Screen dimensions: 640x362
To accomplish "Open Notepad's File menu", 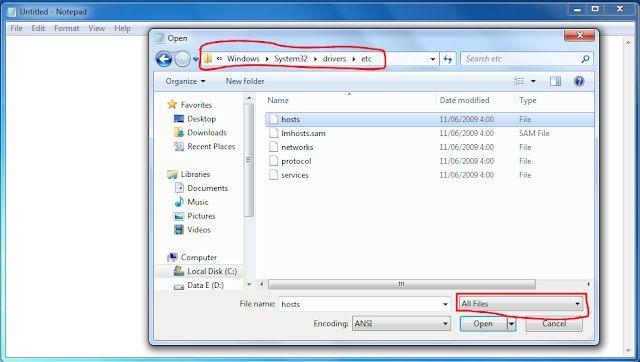I will pos(16,28).
